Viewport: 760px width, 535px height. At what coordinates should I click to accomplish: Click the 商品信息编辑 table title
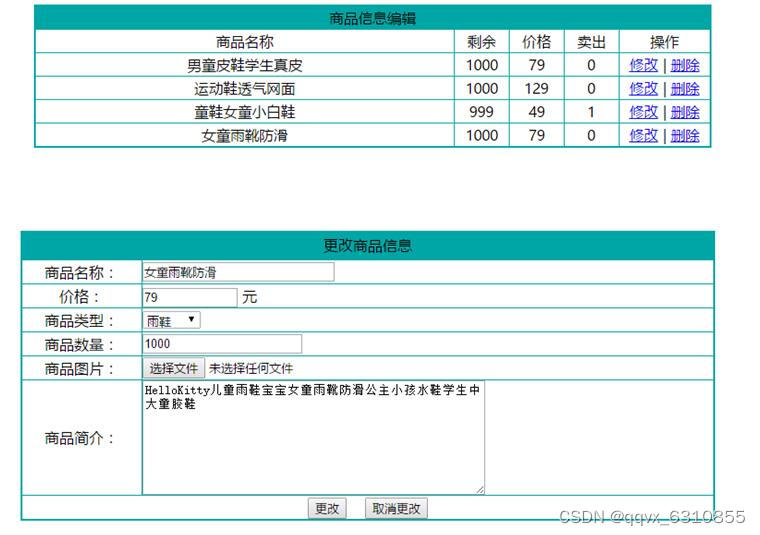pos(372,18)
